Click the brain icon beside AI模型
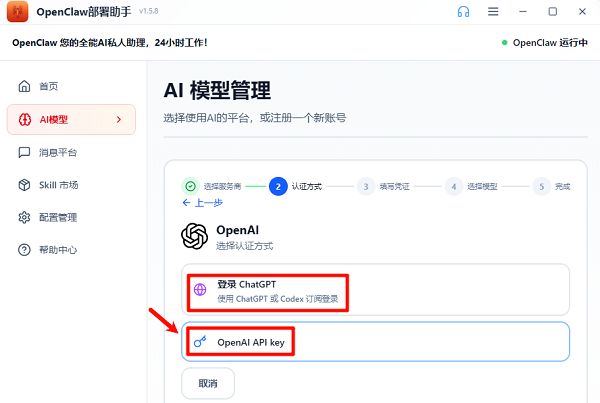600x403 pixels. [25, 119]
